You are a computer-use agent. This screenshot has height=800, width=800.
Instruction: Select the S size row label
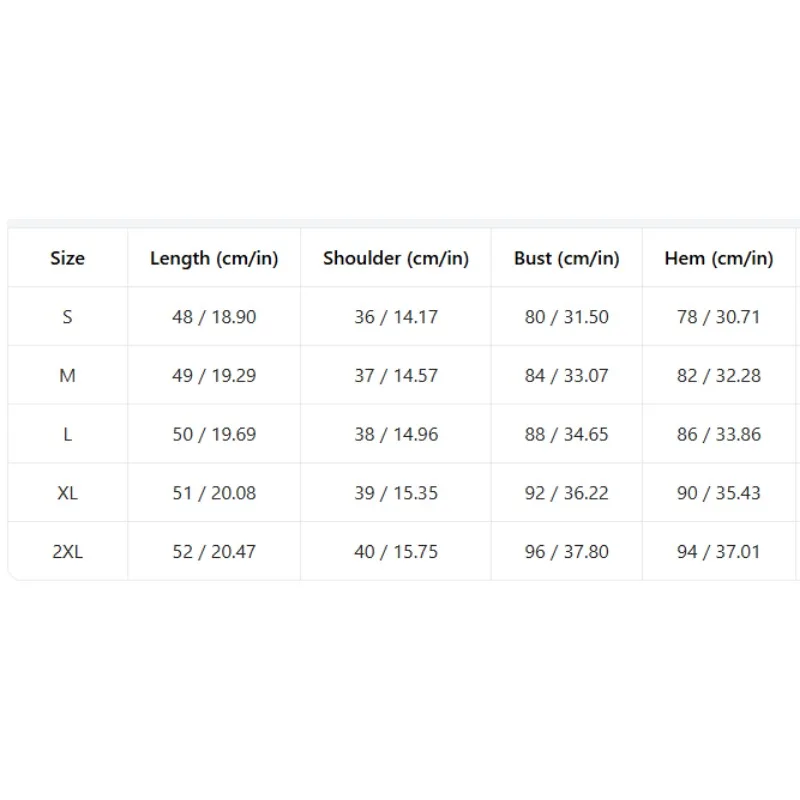point(67,317)
